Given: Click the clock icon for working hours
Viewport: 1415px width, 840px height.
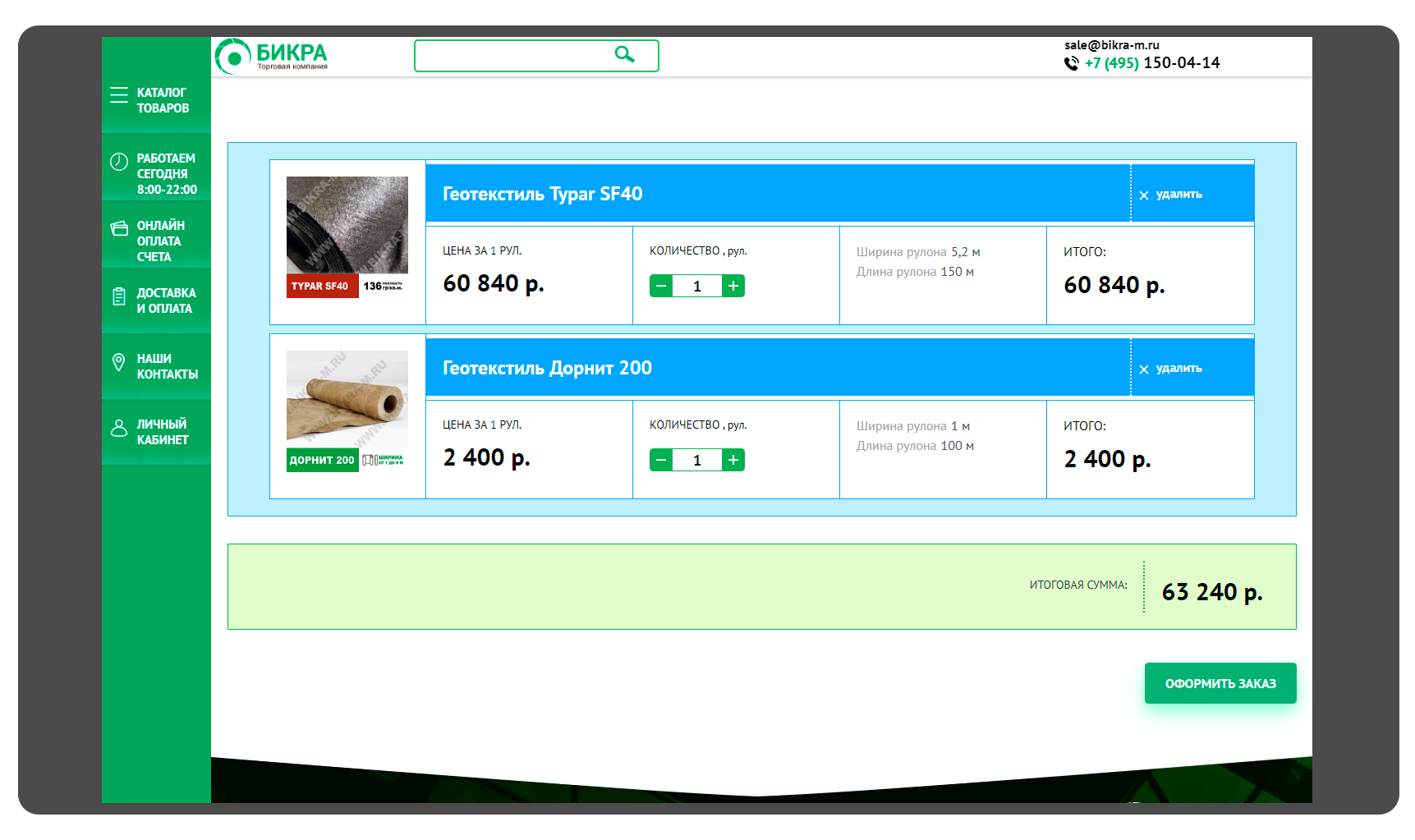Looking at the screenshot, I should (119, 161).
